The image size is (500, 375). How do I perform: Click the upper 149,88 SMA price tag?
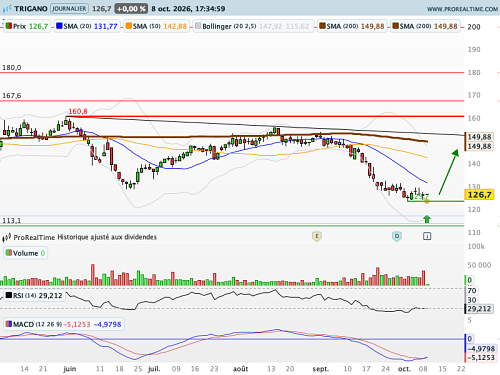pos(479,137)
